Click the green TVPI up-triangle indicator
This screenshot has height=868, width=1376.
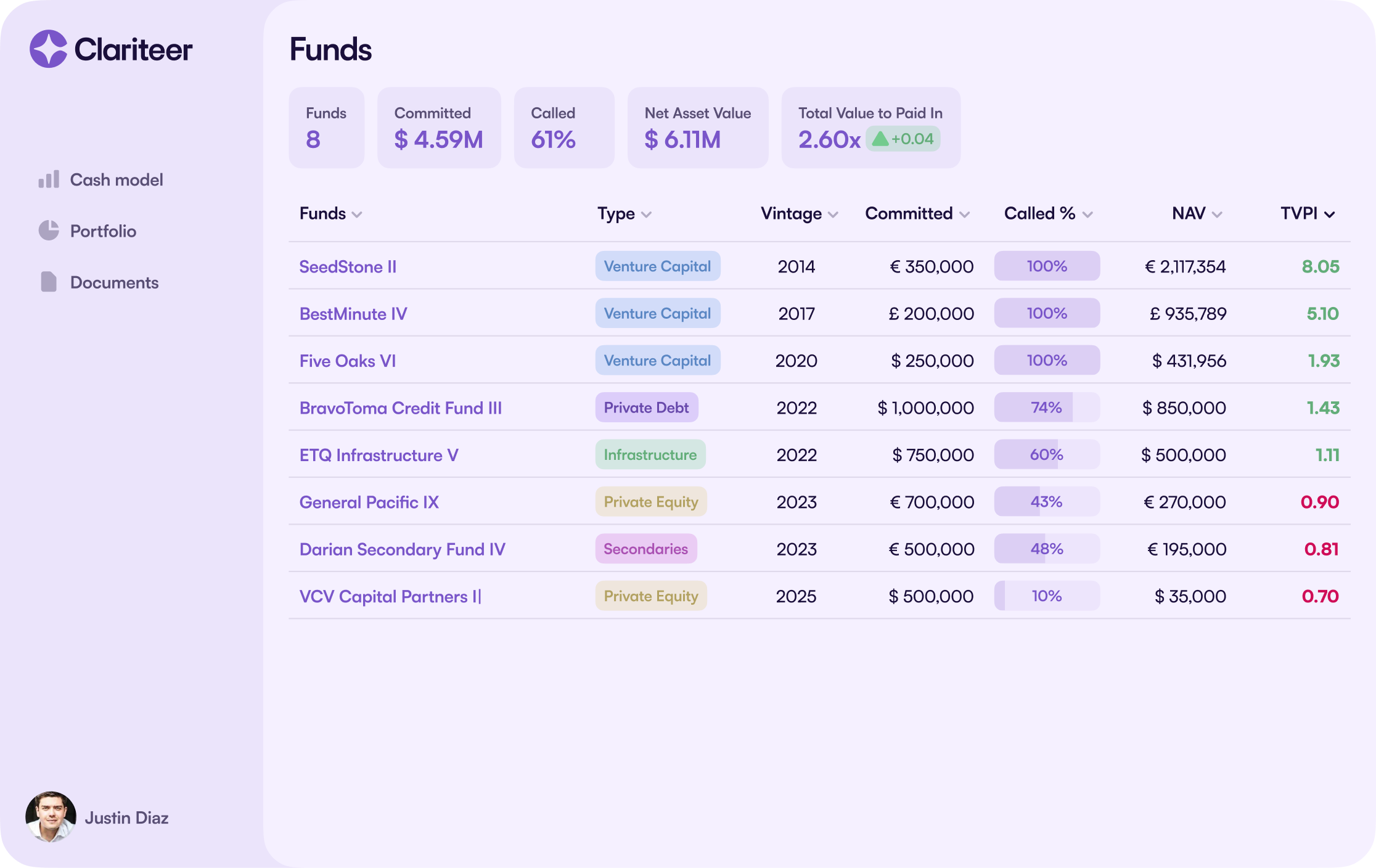pos(880,139)
